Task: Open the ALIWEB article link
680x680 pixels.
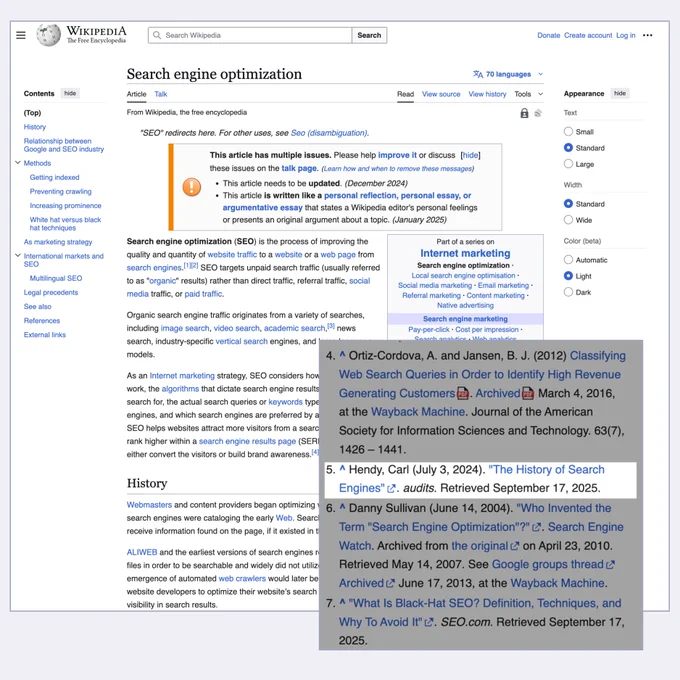Action: coord(142,552)
